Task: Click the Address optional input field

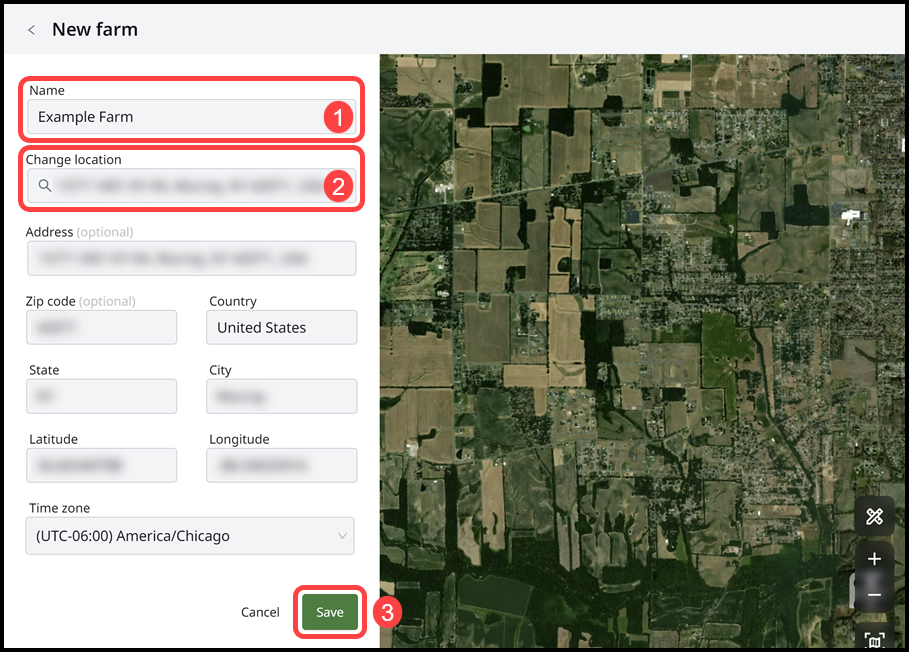Action: pyautogui.click(x=191, y=258)
